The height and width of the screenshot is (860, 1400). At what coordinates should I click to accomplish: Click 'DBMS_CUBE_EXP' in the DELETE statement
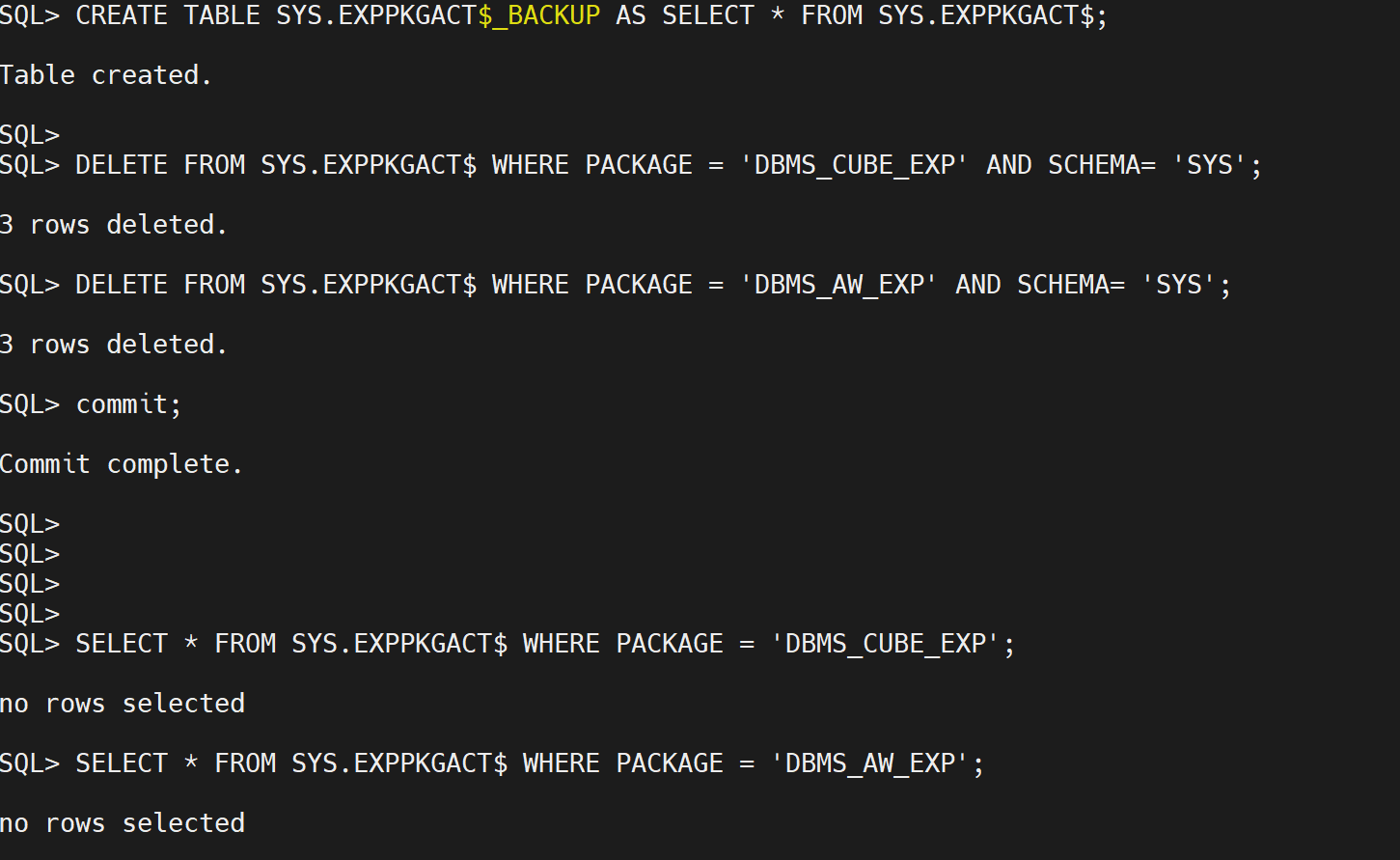click(854, 165)
